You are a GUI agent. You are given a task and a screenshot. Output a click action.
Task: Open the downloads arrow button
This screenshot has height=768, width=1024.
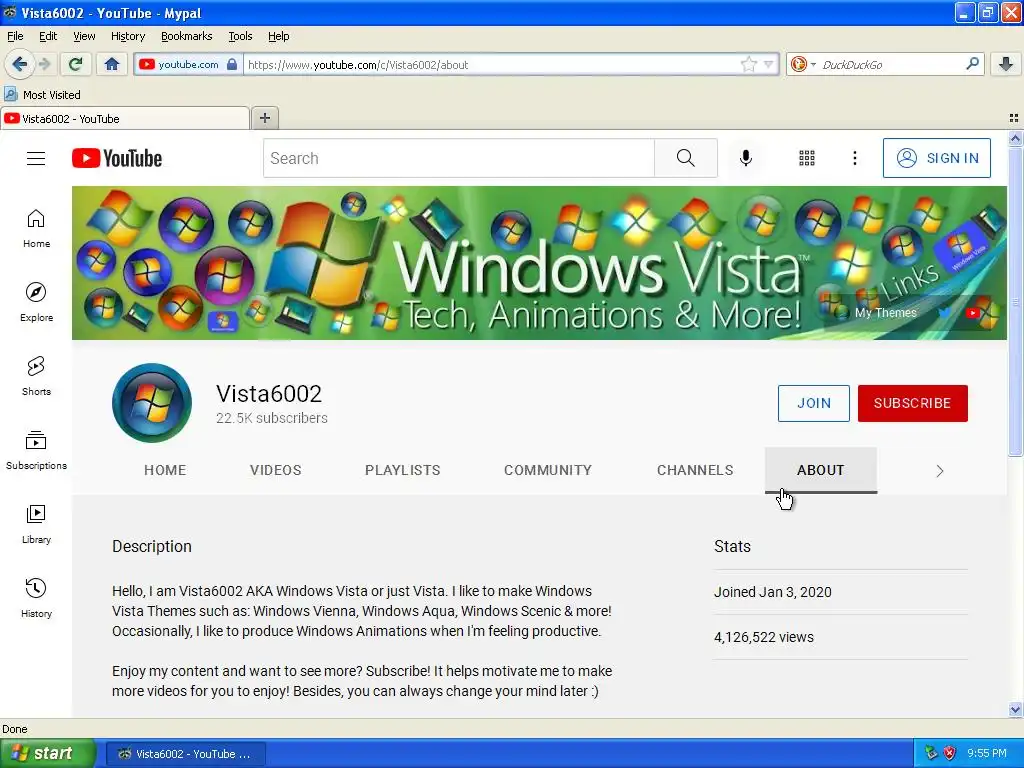coord(1006,64)
